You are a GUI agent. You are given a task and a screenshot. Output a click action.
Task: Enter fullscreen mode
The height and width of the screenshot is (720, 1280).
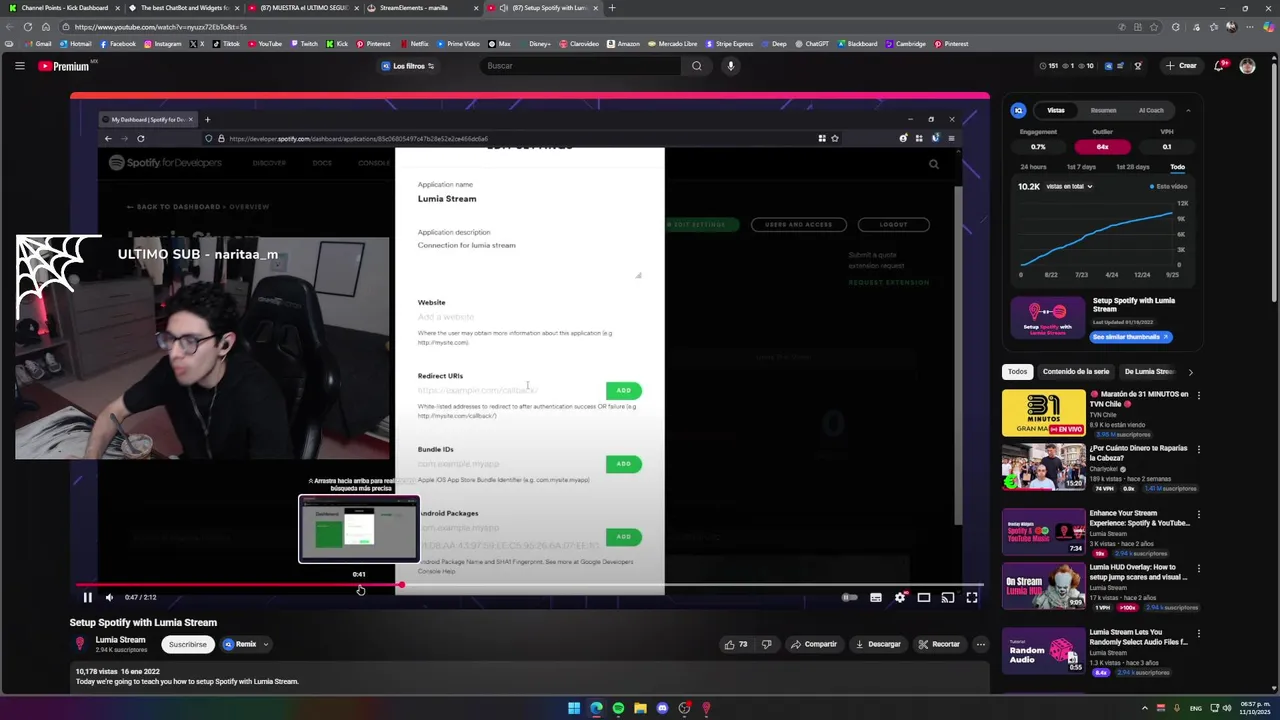[972, 597]
